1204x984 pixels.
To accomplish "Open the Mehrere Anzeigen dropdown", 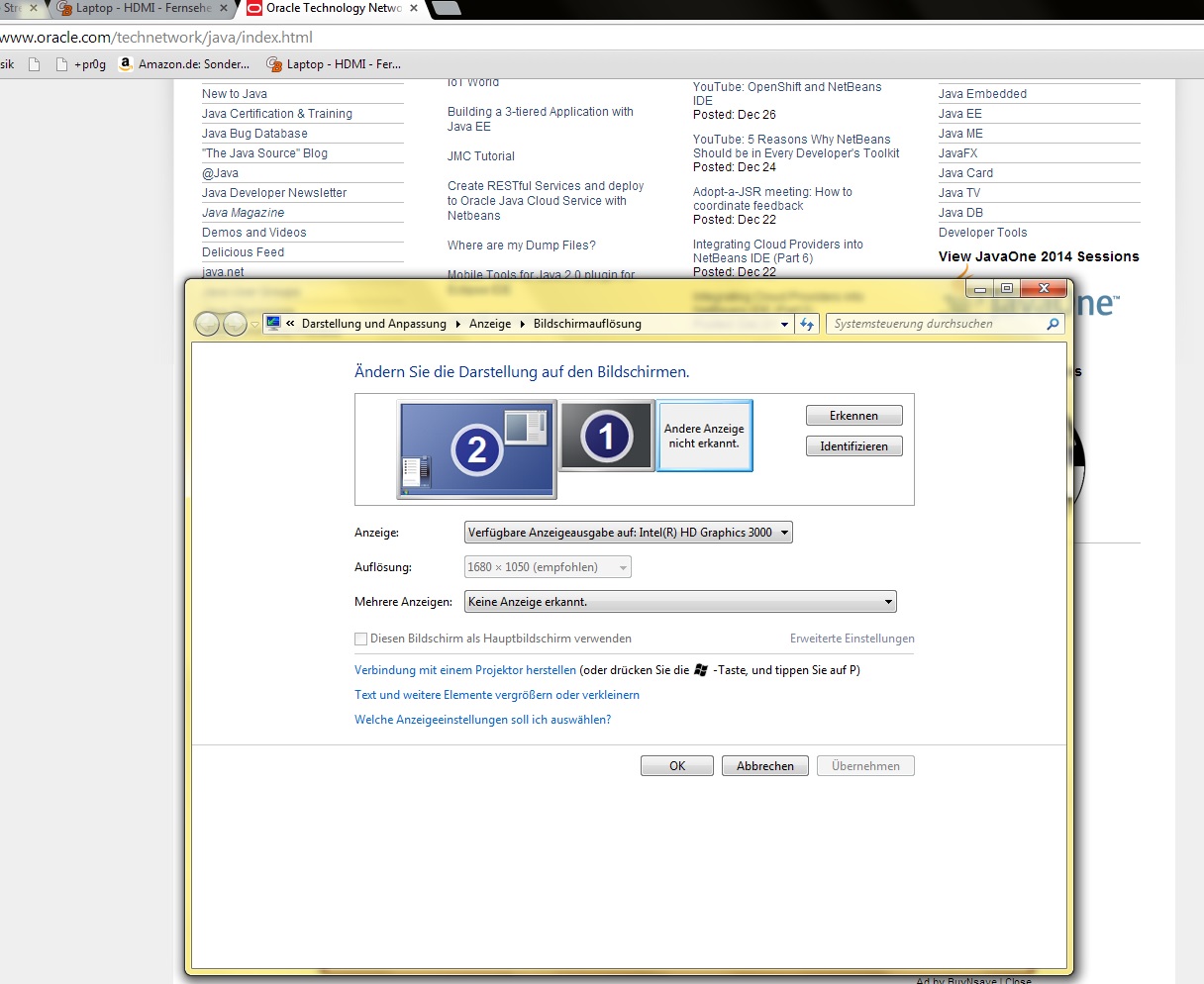I will click(680, 602).
